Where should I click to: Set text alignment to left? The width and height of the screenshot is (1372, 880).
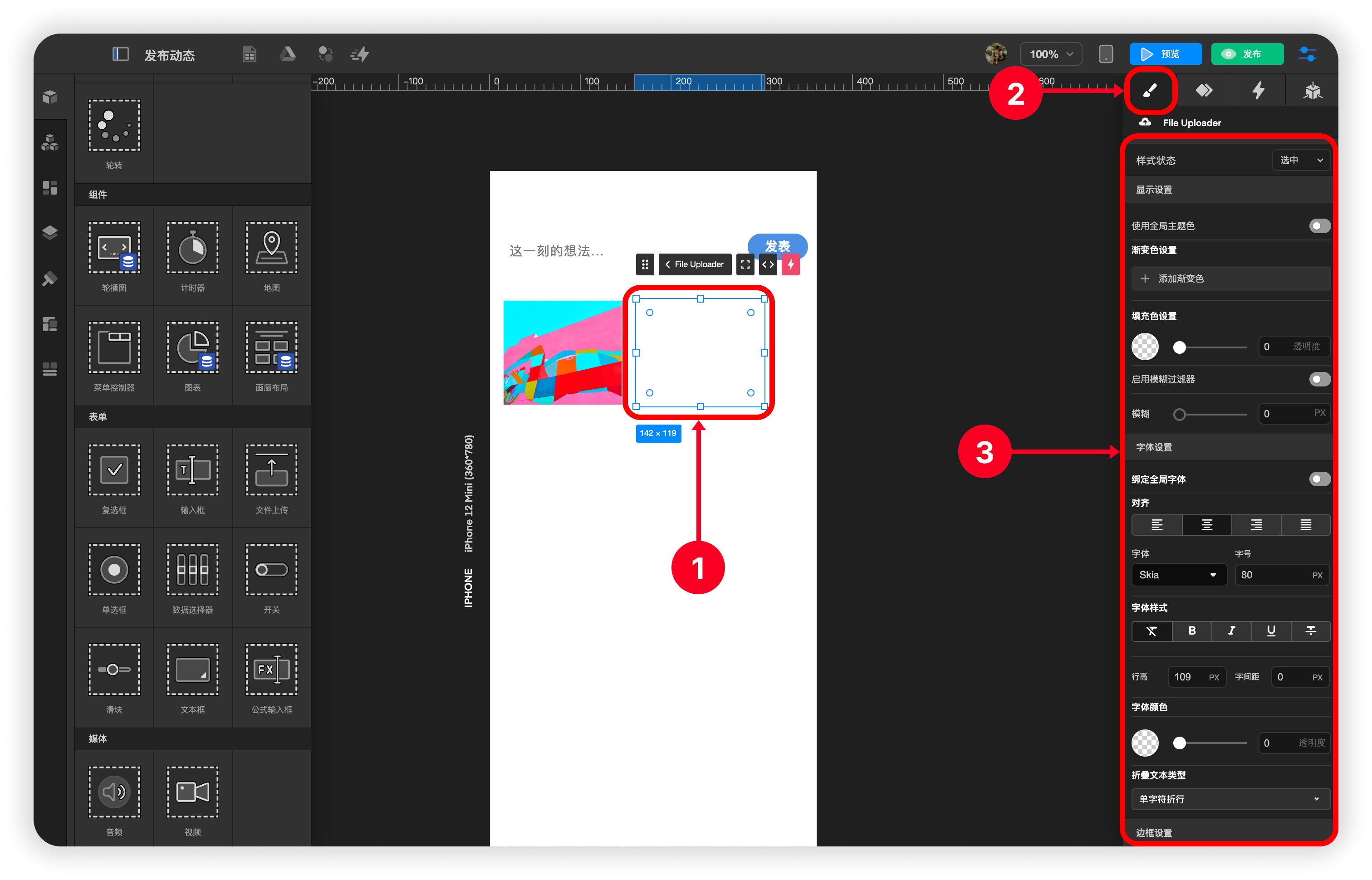[1156, 524]
